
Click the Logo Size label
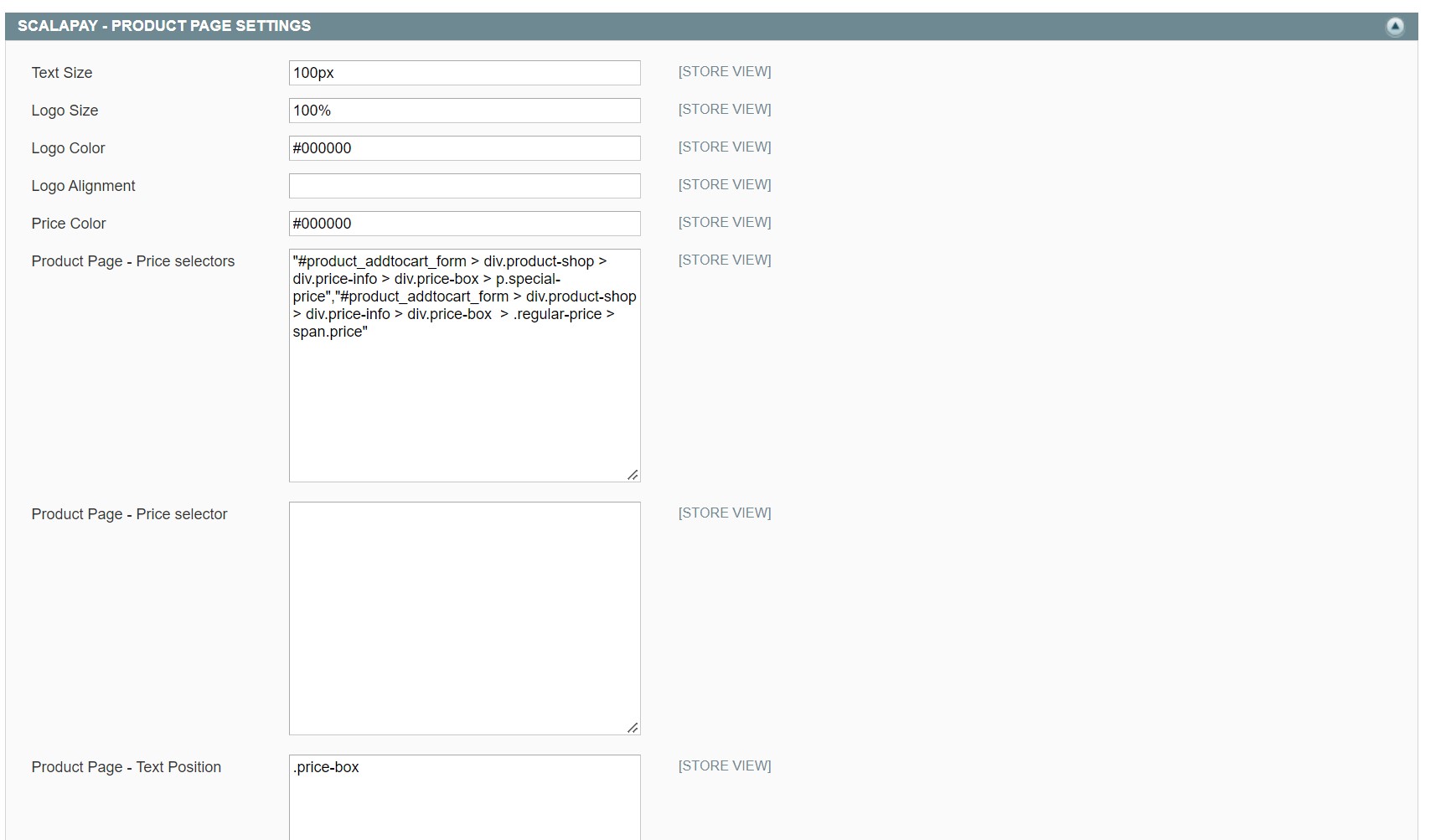point(65,111)
